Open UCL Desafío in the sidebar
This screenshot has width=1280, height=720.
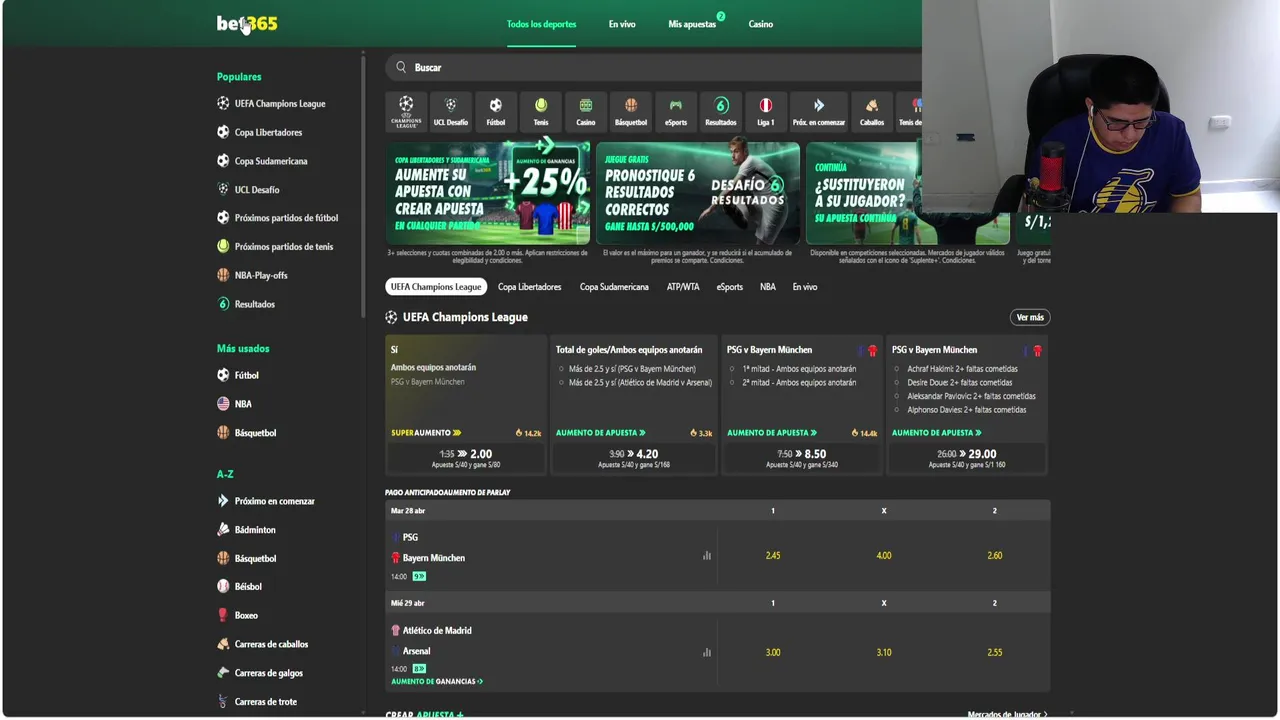[248, 189]
